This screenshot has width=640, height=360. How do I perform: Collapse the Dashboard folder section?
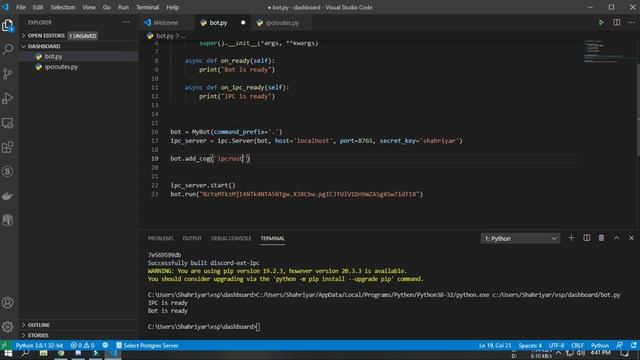[x=44, y=47]
